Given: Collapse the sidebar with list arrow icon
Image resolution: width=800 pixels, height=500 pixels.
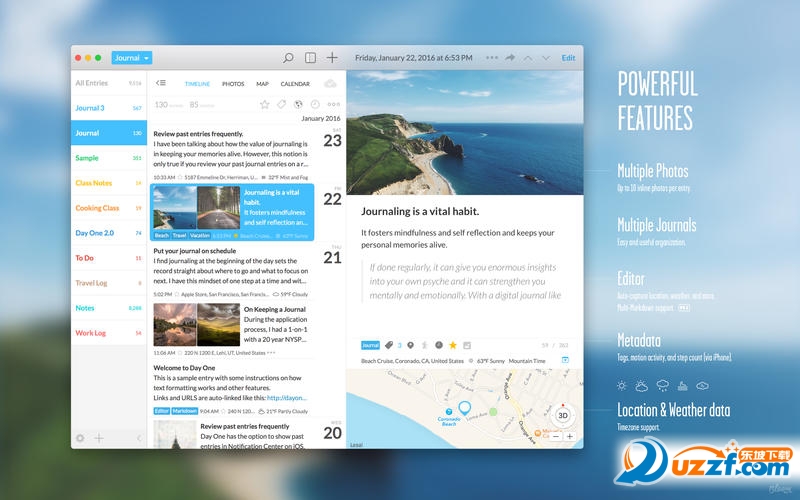Looking at the screenshot, I should click(161, 83).
